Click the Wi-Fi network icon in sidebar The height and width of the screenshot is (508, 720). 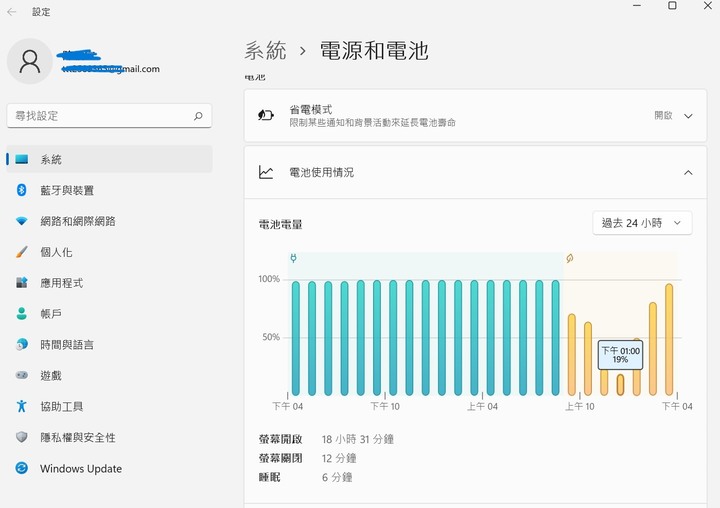point(22,221)
